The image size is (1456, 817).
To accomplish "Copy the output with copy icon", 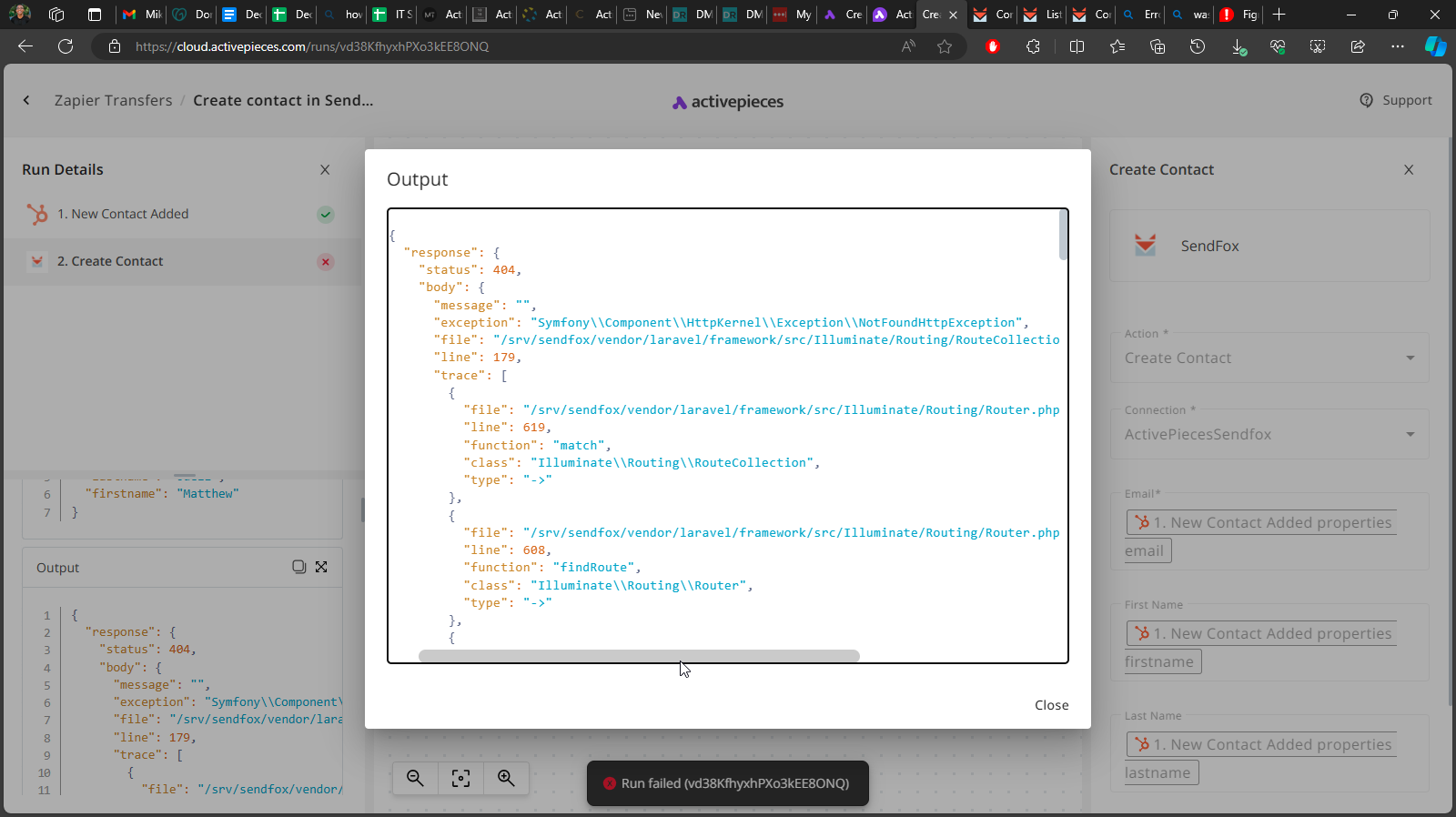I will pos(298,567).
